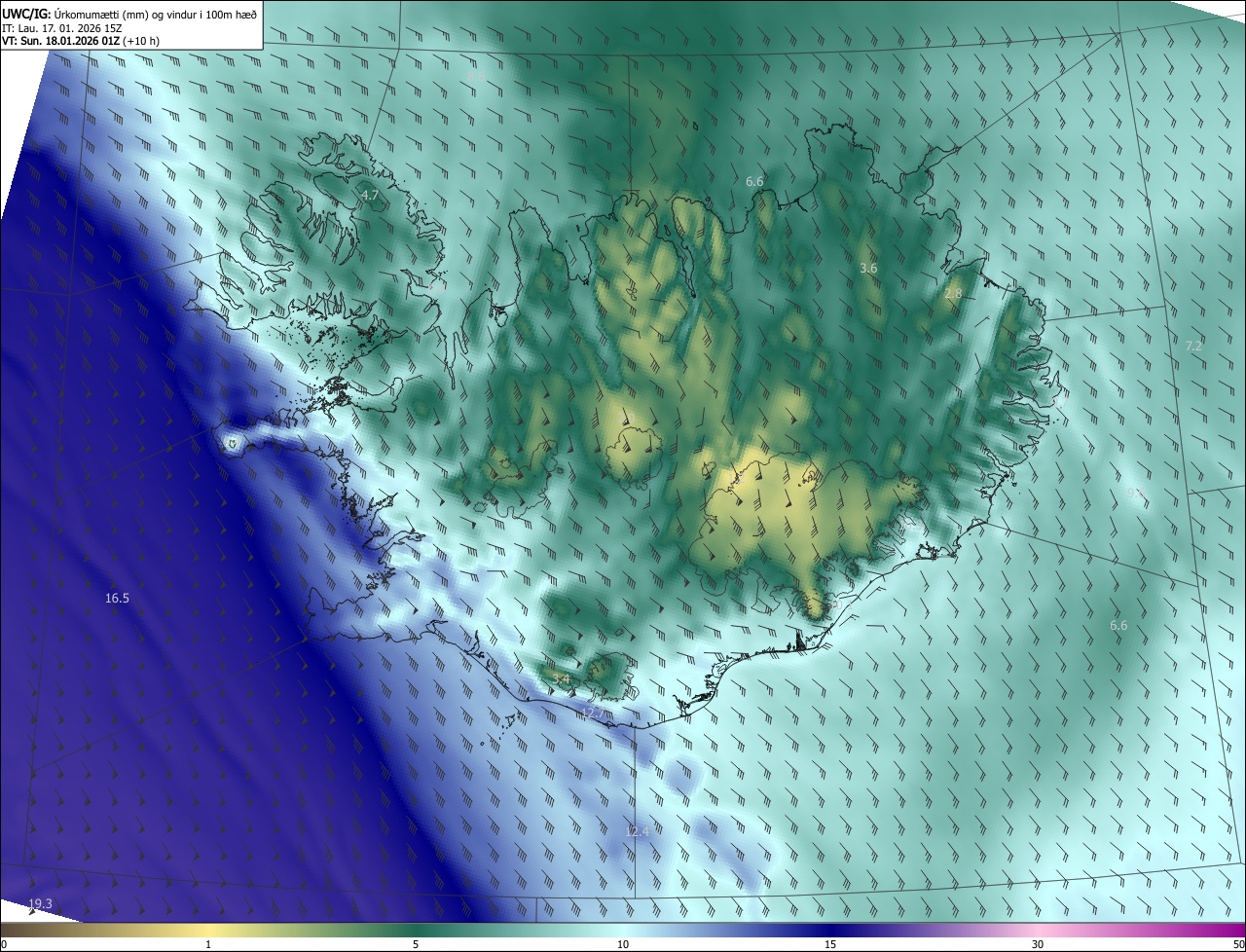Click the 16.5 value over the southwest ocean
1246x952 pixels.
pos(117,598)
